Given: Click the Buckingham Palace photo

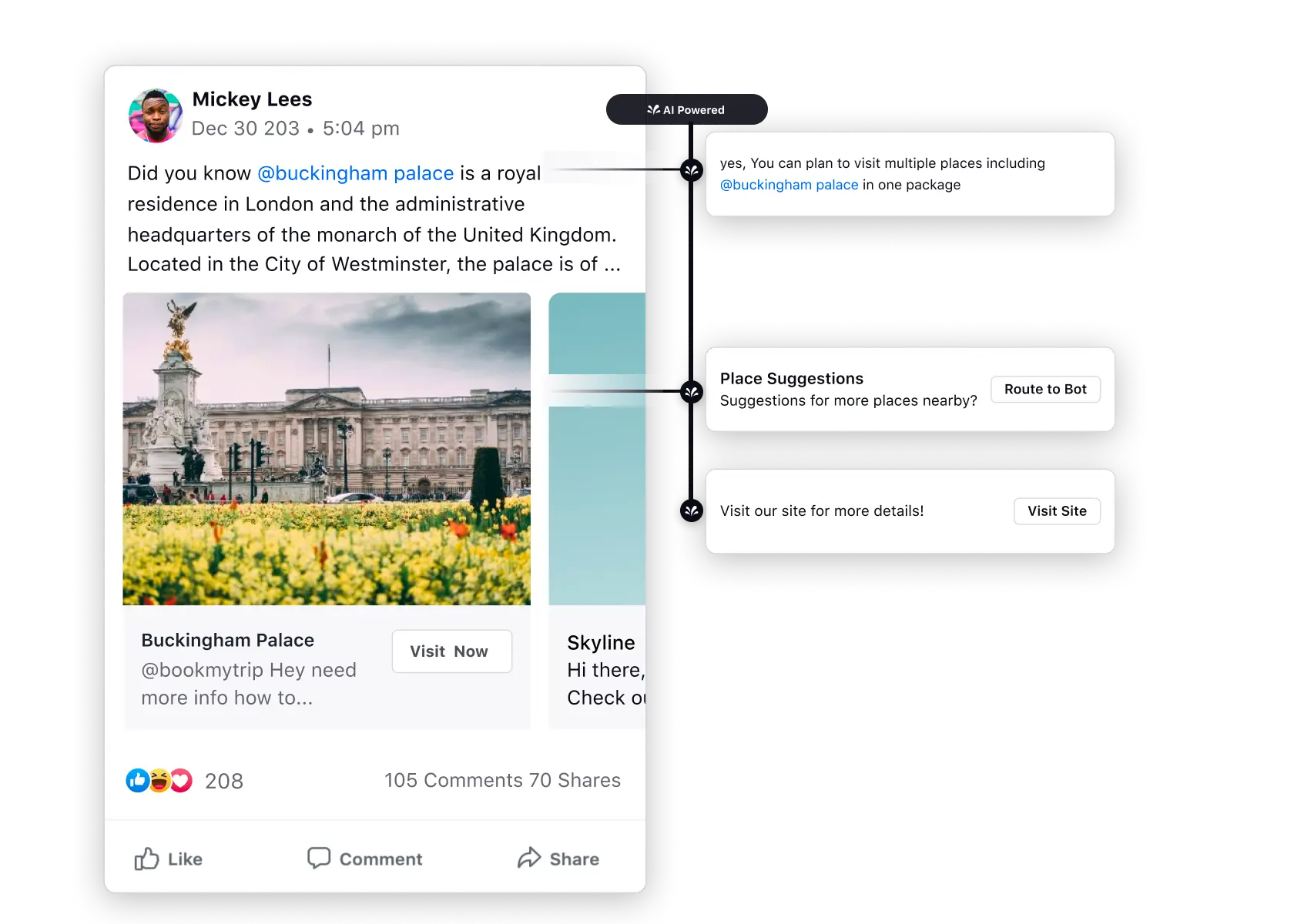Looking at the screenshot, I should coord(327,447).
